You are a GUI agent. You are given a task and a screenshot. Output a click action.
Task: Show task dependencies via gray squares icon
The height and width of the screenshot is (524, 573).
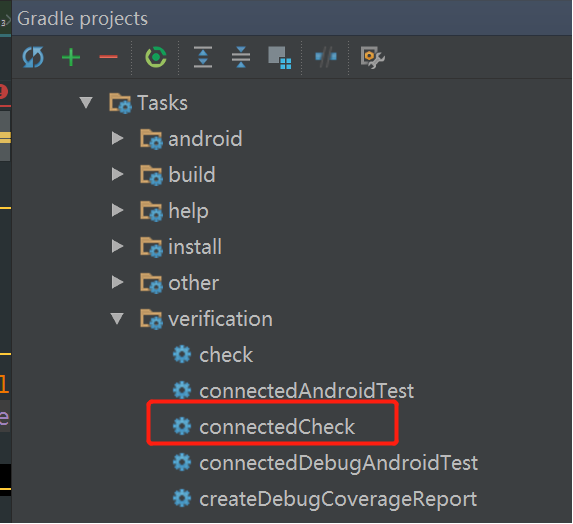(280, 57)
